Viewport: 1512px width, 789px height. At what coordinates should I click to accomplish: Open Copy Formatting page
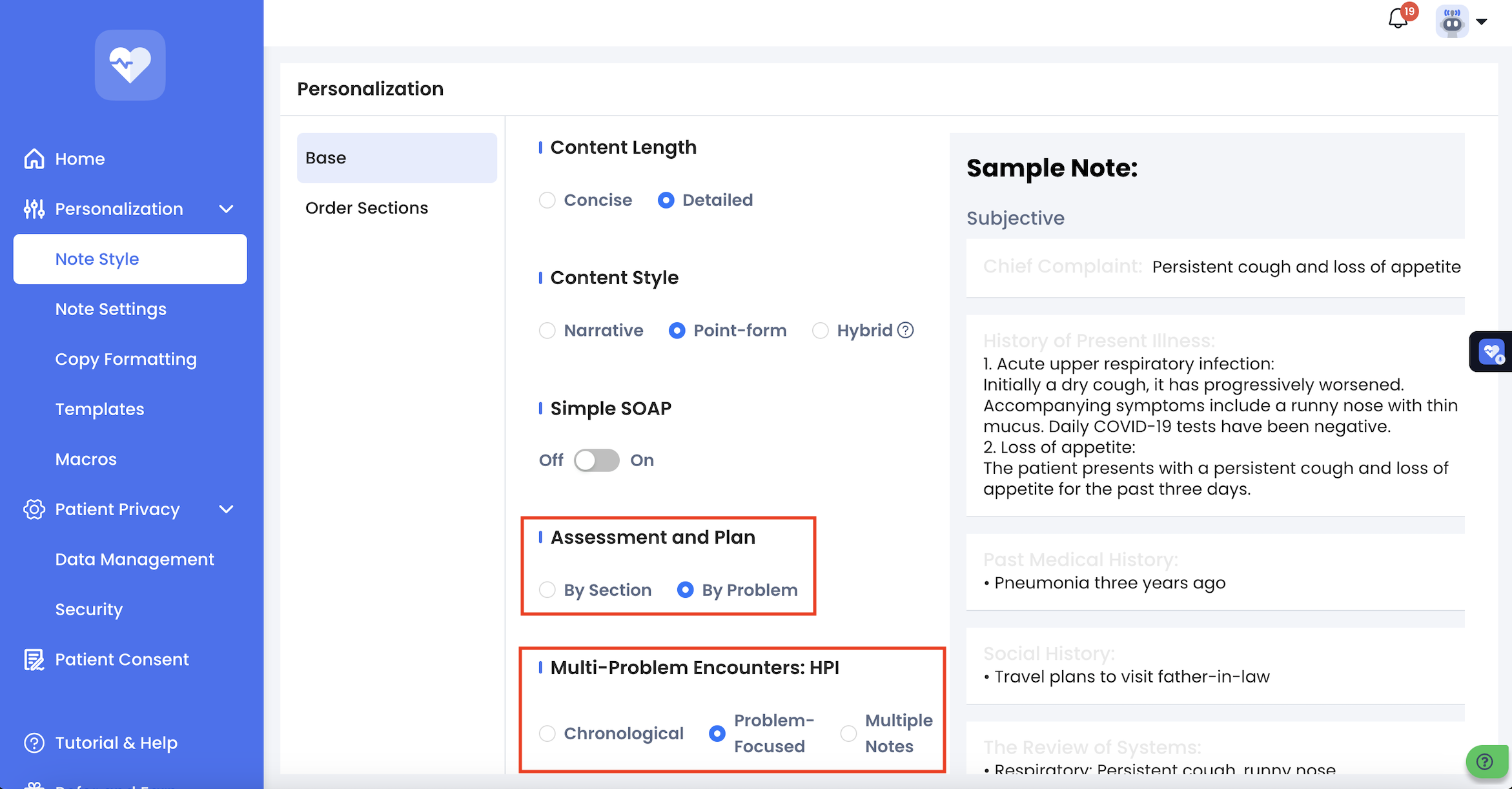tap(126, 359)
